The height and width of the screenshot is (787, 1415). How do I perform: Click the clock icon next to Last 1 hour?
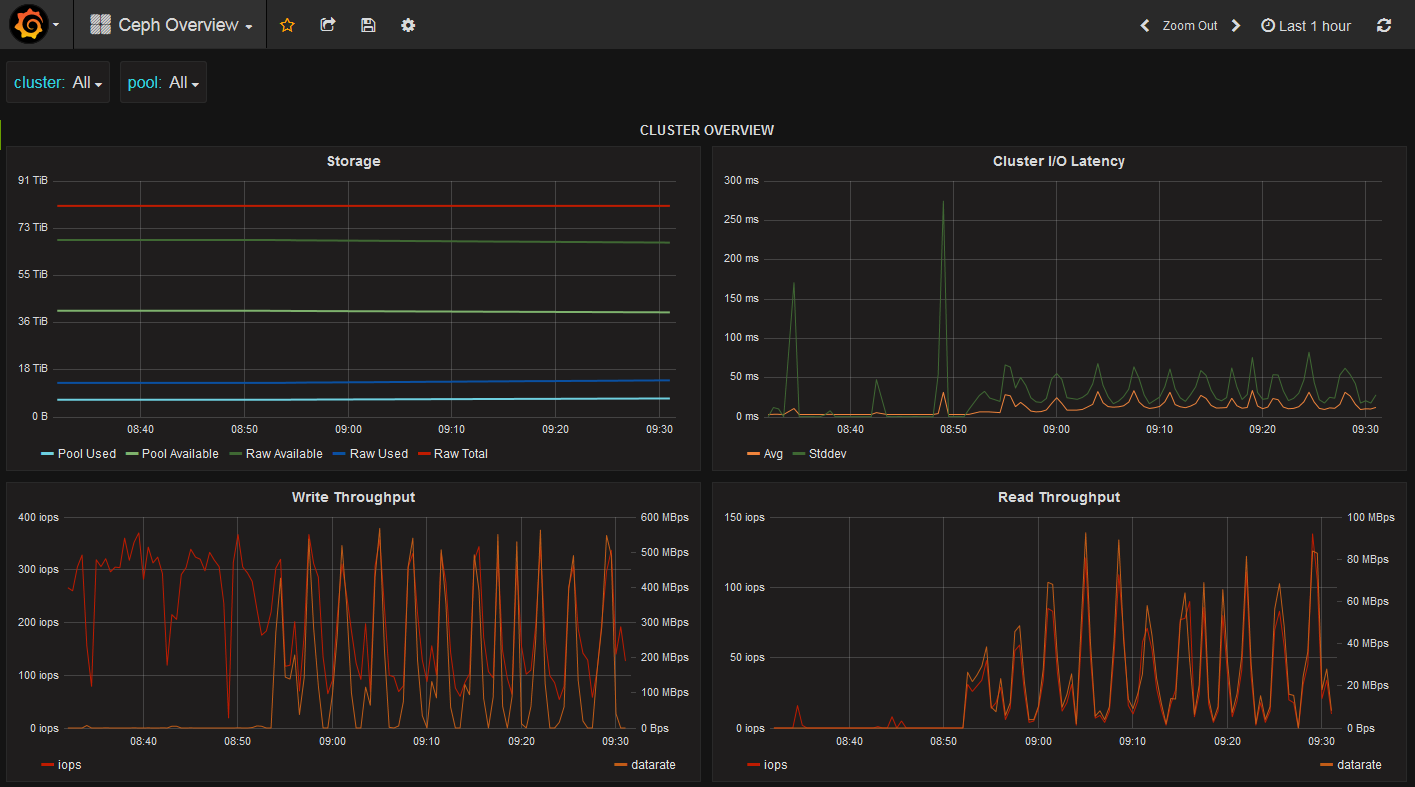[1268, 25]
